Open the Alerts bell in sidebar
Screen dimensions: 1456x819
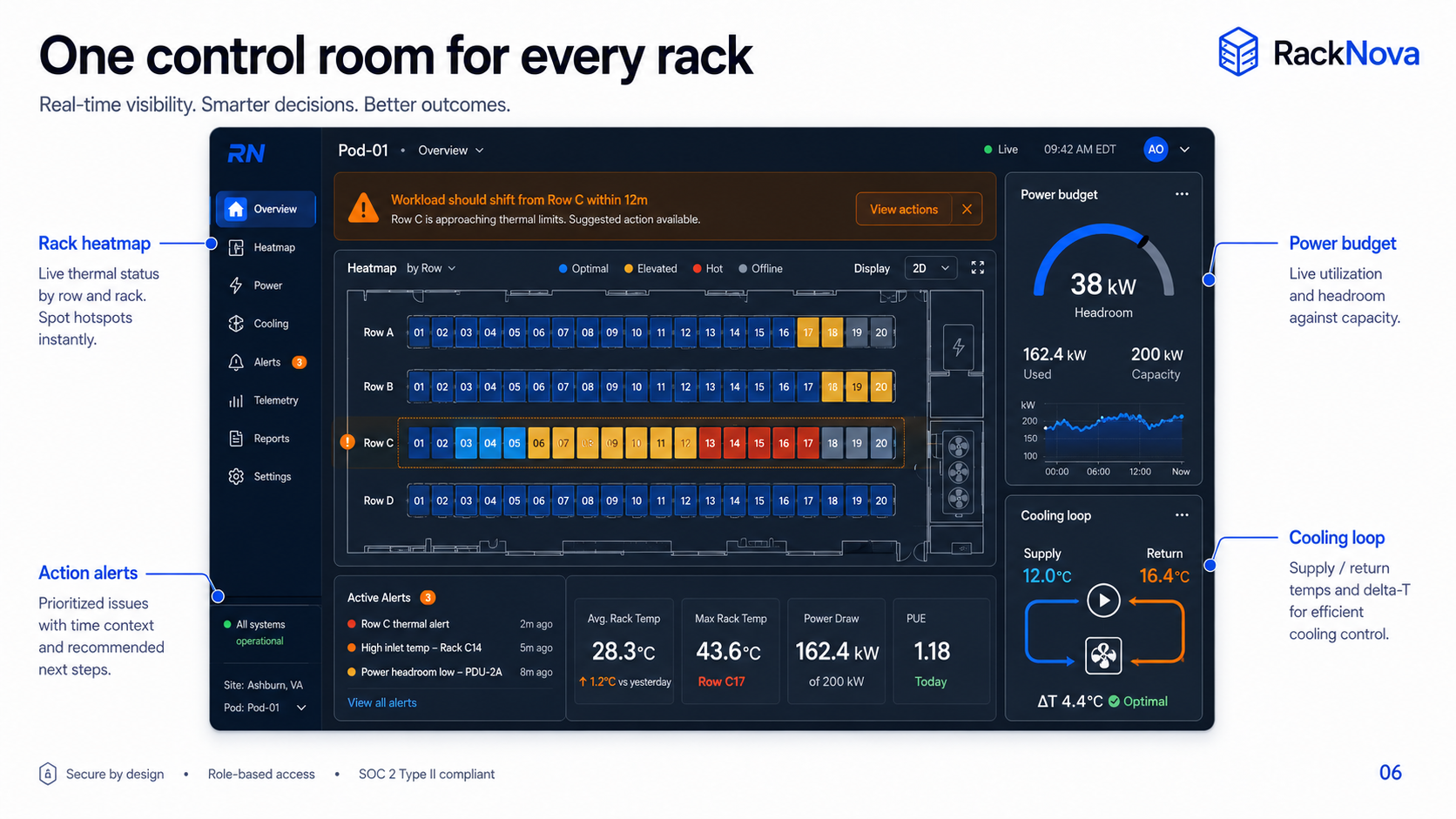tap(236, 362)
